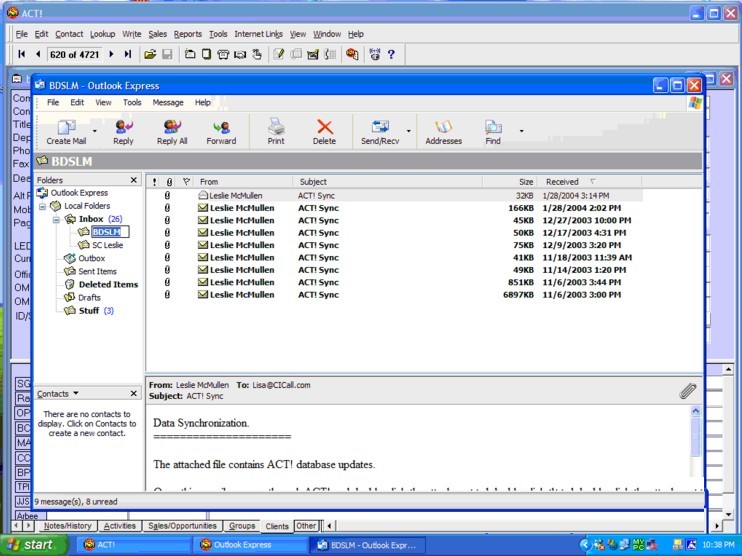Screen dimensions: 742x556
Task: Click the paperclip attachment icon in preview
Action: coord(688,391)
